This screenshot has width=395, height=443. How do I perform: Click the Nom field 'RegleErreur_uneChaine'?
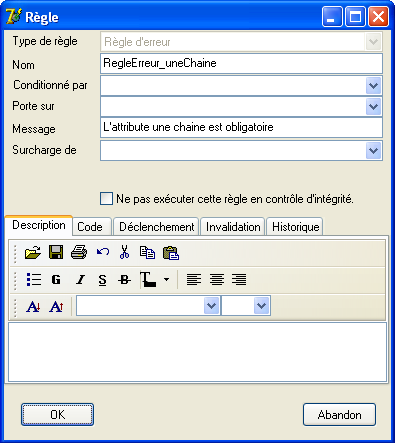tap(241, 63)
